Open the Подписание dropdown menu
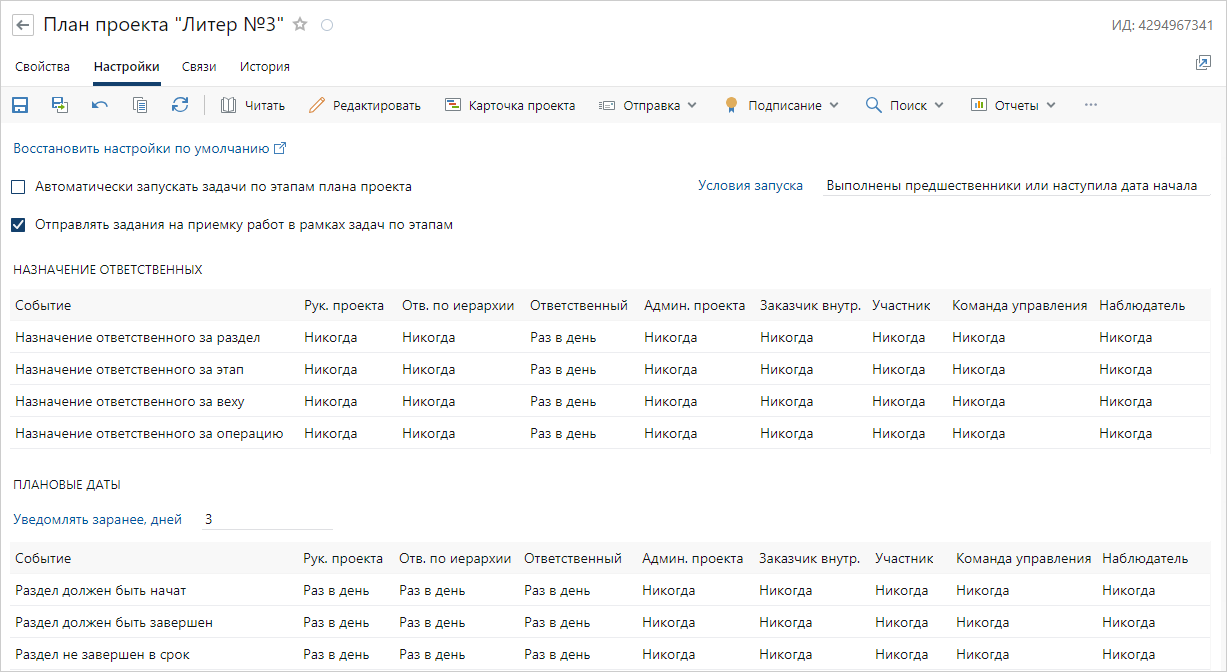 [782, 105]
